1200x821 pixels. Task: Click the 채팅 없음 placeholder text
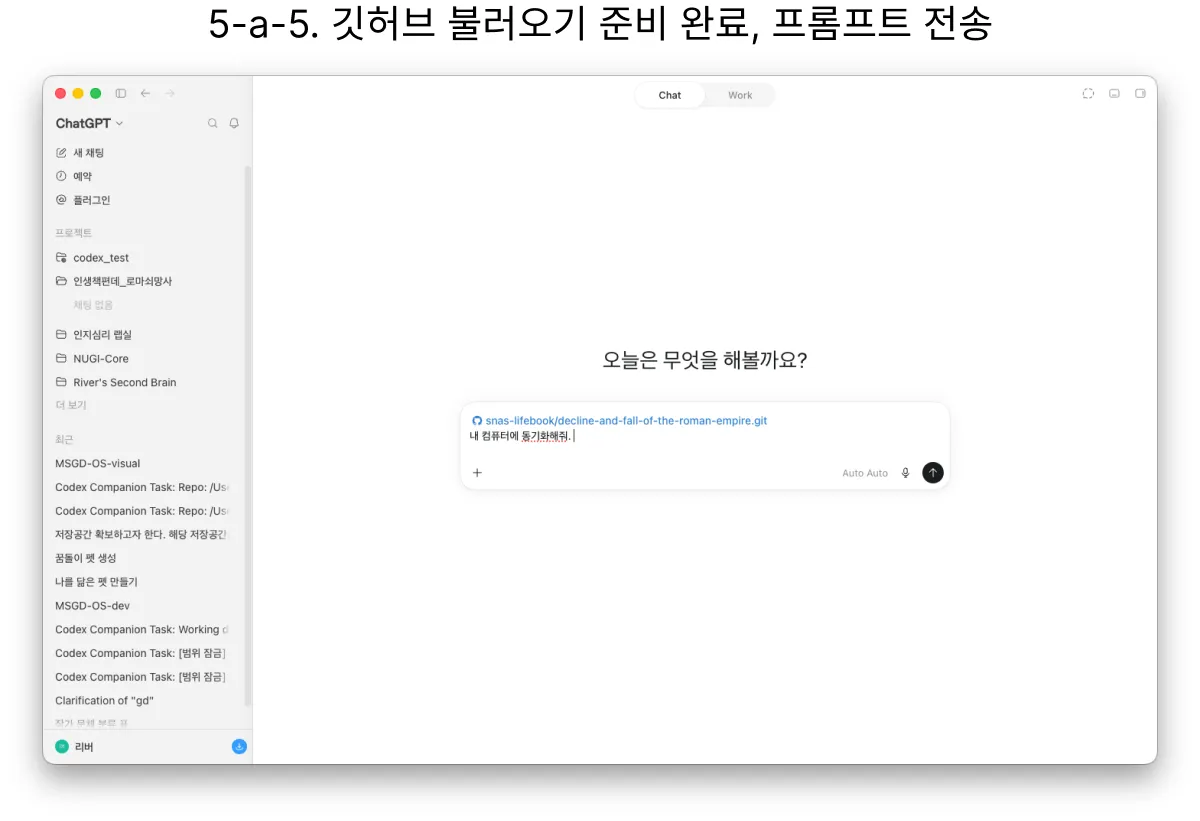(x=93, y=305)
